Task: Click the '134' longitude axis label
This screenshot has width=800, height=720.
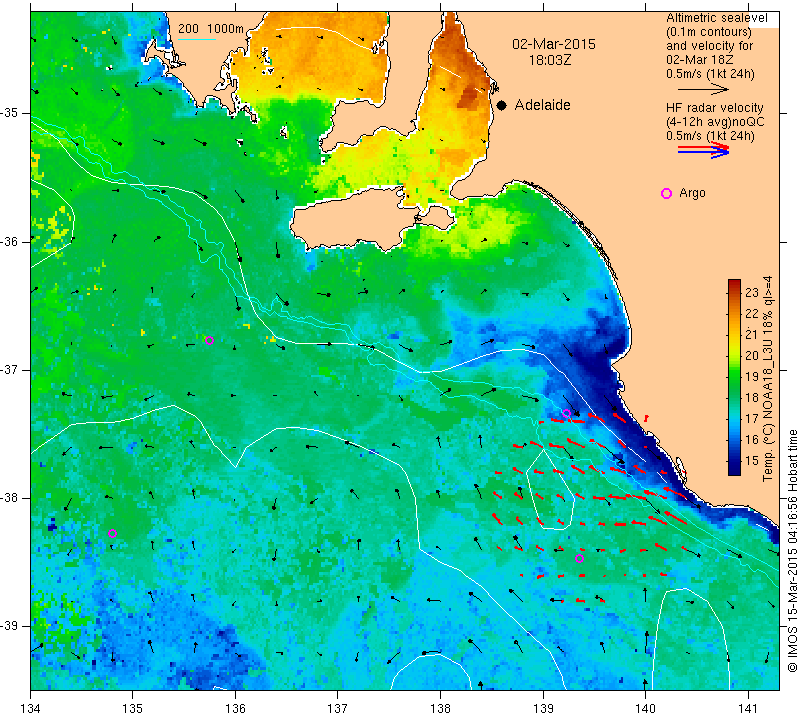Action: click(x=31, y=709)
